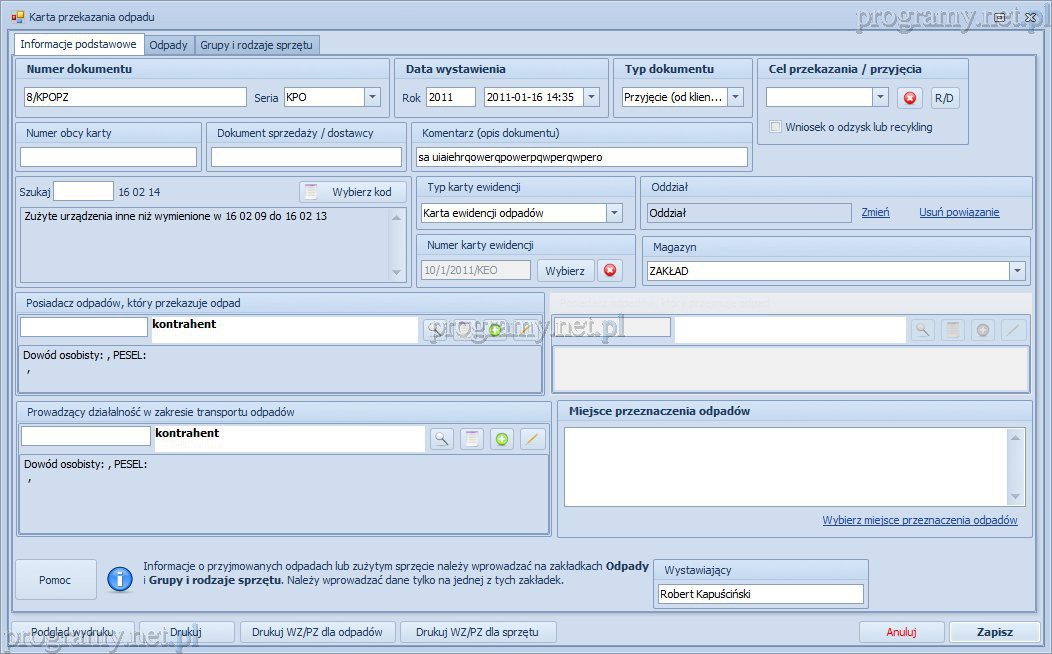1052x654 pixels.
Task: Open the Typ dokumentu dropdown
Action: [x=735, y=97]
